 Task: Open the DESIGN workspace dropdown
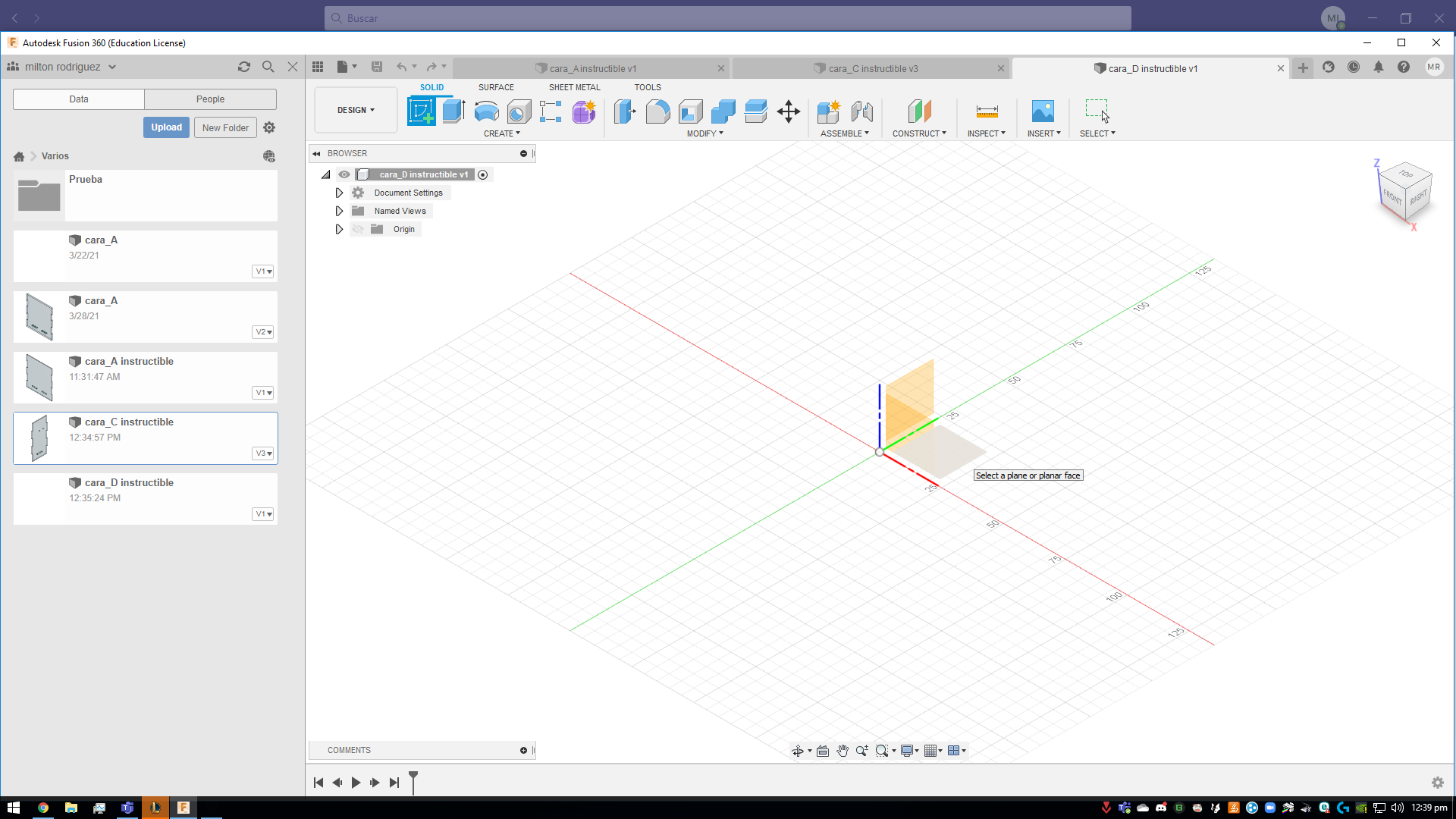click(356, 111)
